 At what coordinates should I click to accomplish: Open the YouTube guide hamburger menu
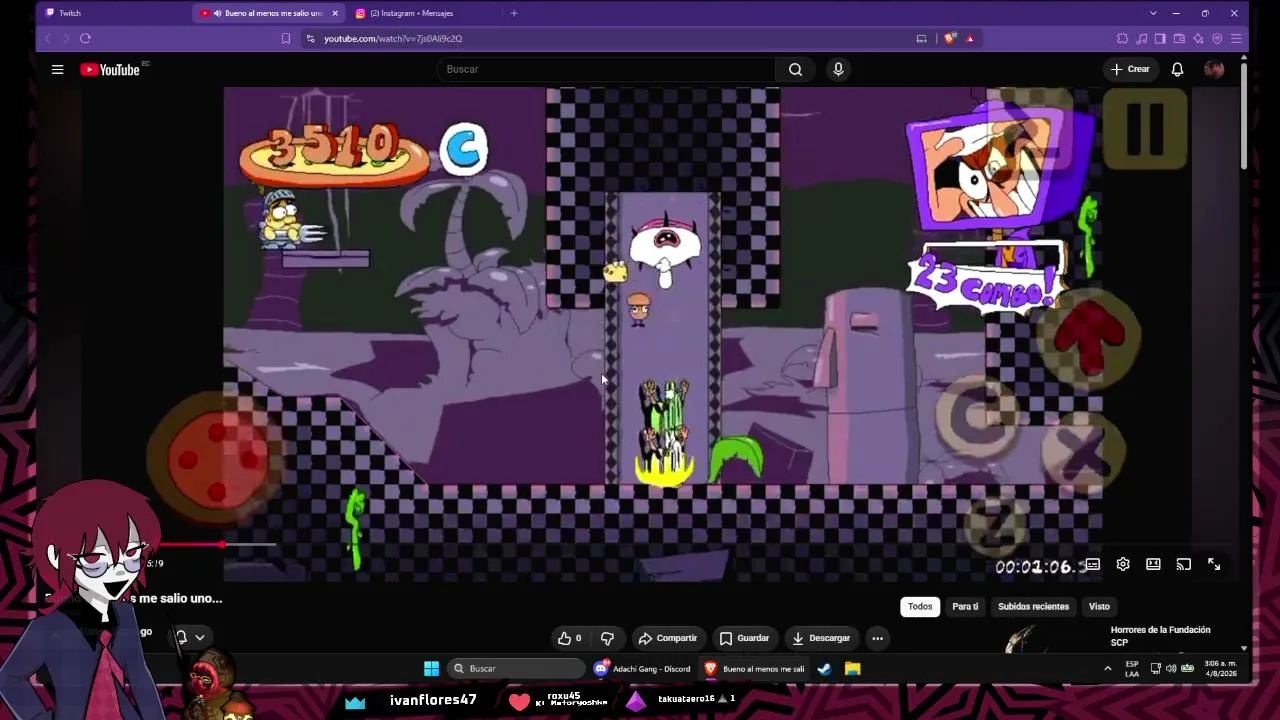58,69
